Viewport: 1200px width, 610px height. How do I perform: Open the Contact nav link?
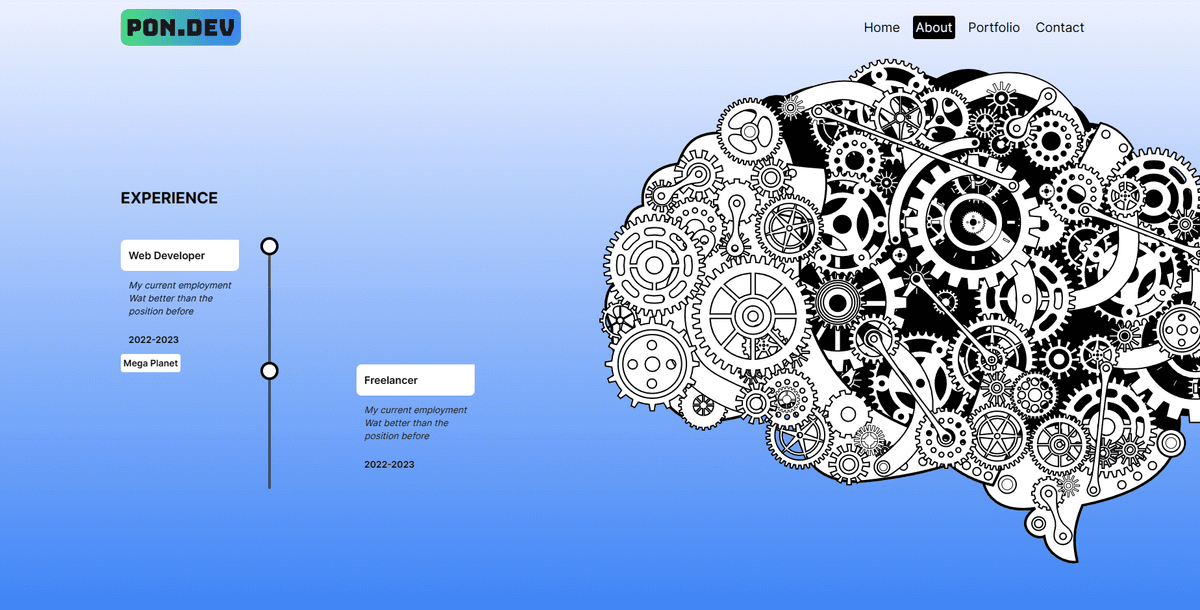pos(1060,28)
